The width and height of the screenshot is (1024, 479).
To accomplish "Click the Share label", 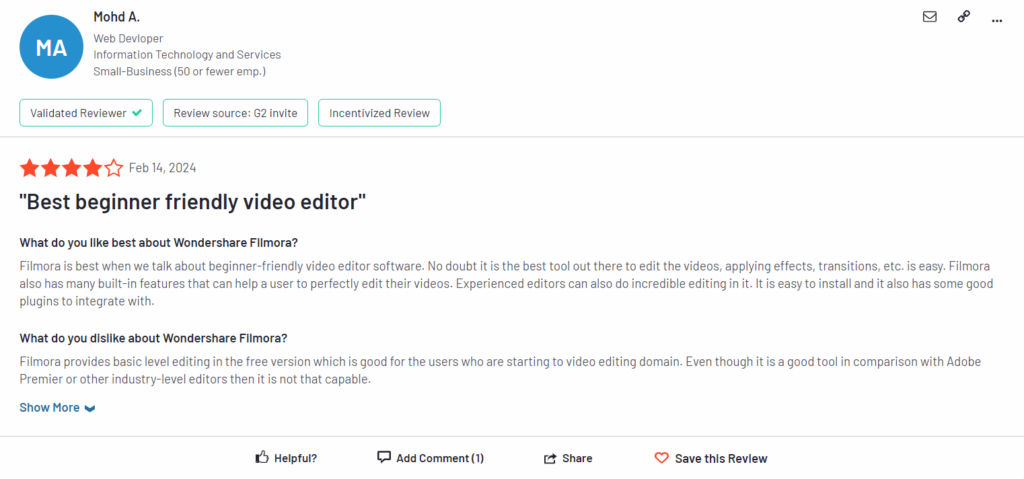I will coord(577,458).
